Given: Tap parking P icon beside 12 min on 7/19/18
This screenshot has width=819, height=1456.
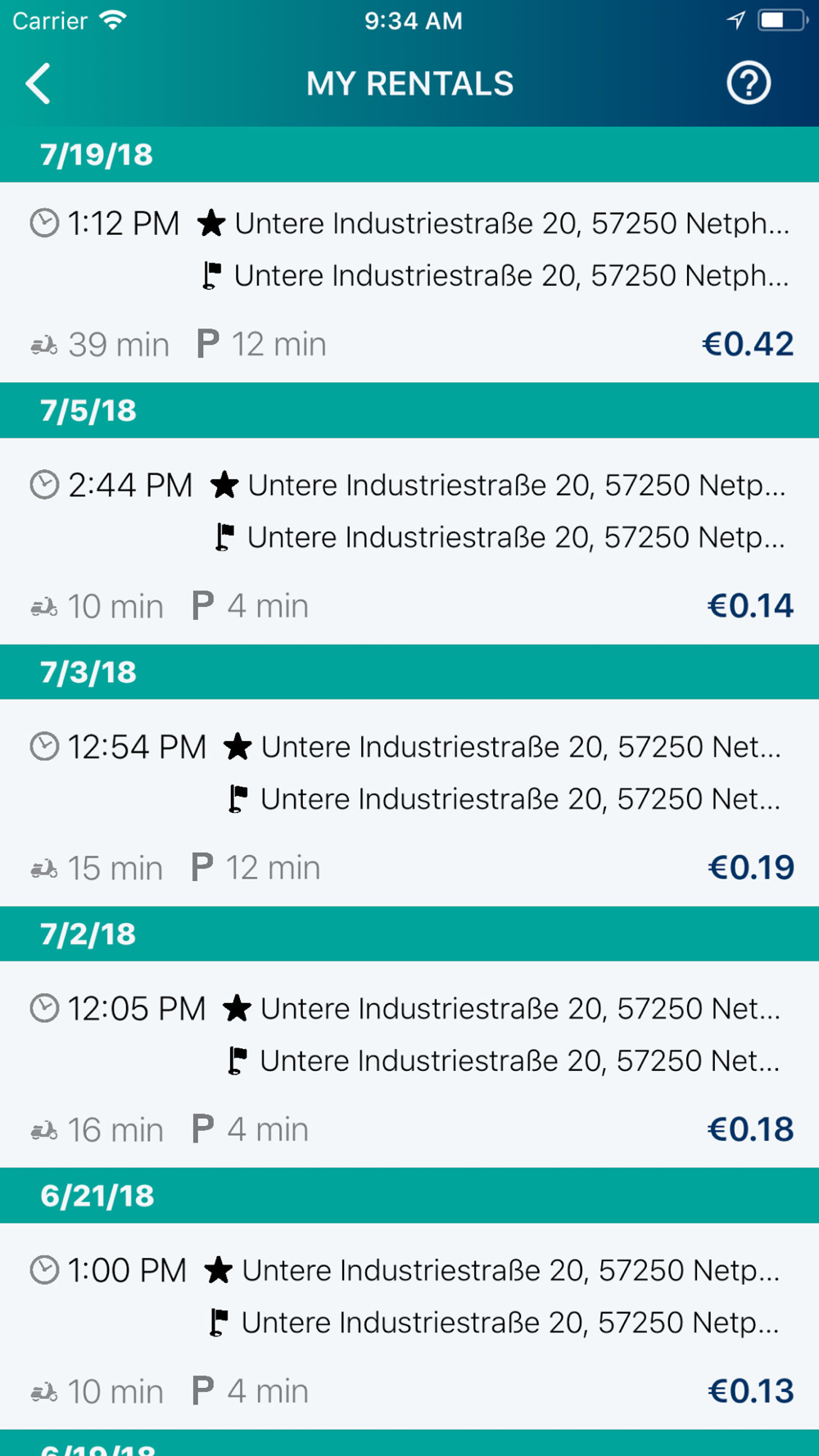Looking at the screenshot, I should click(x=208, y=344).
